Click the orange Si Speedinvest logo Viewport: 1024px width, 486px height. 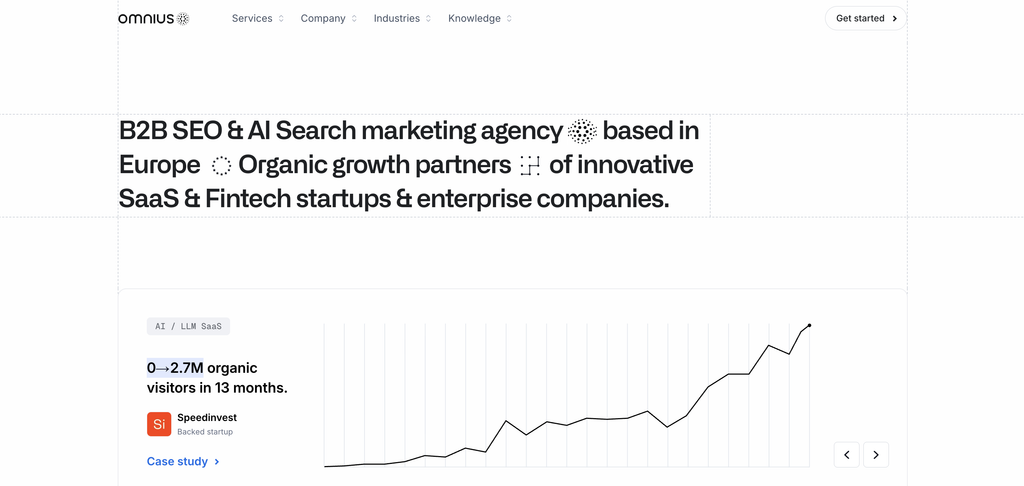coord(159,424)
